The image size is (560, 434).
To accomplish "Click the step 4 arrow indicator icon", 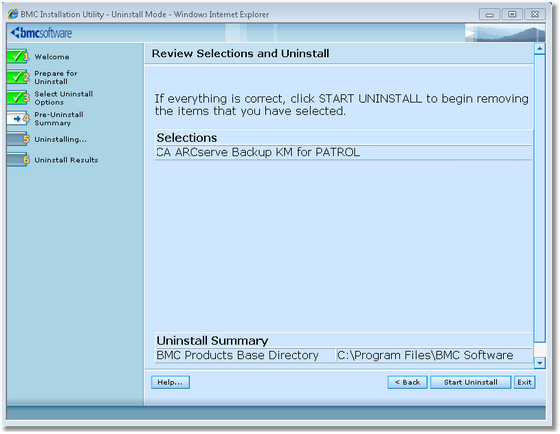I will tap(17, 118).
